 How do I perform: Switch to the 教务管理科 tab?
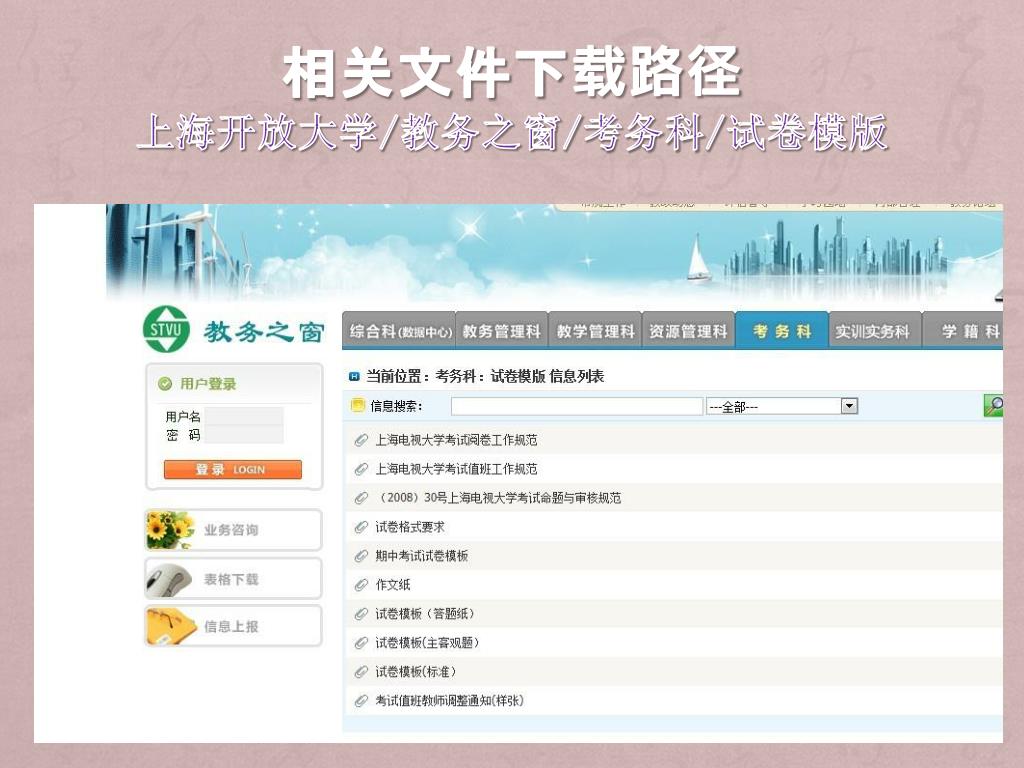click(x=502, y=331)
